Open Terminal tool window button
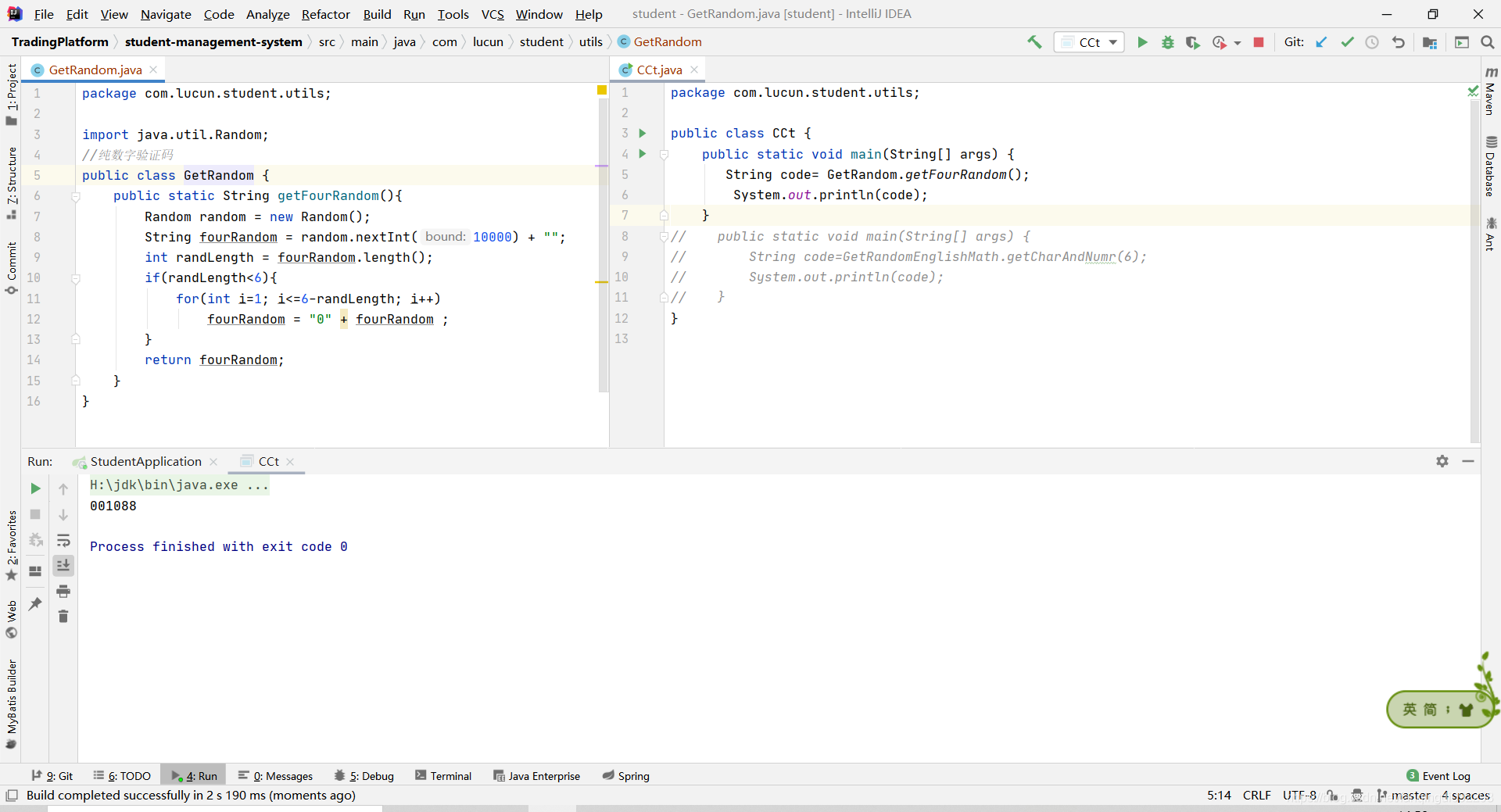The width and height of the screenshot is (1501, 812). [443, 775]
